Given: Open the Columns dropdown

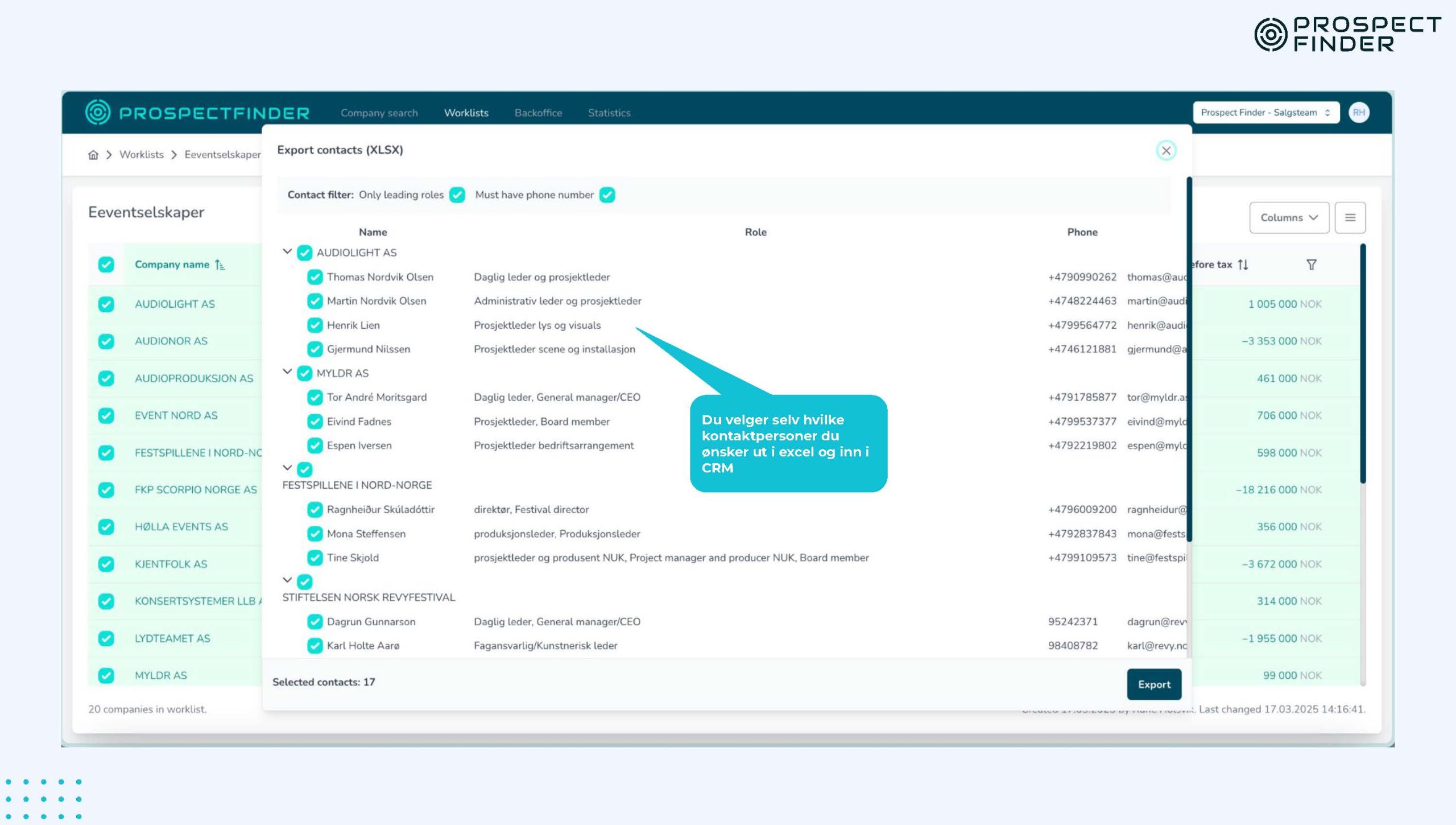Looking at the screenshot, I should (1289, 218).
